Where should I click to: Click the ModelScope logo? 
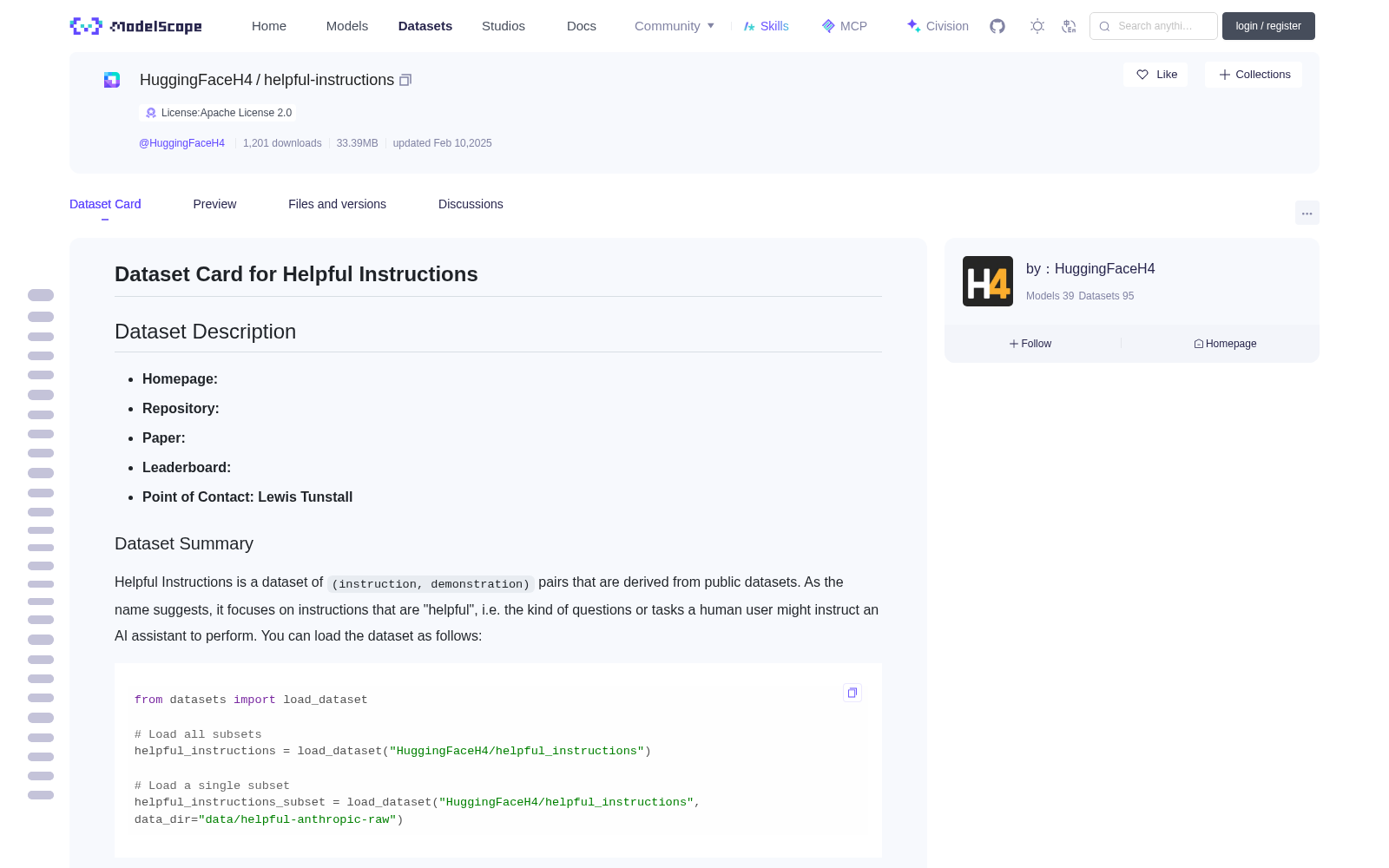[x=135, y=26]
